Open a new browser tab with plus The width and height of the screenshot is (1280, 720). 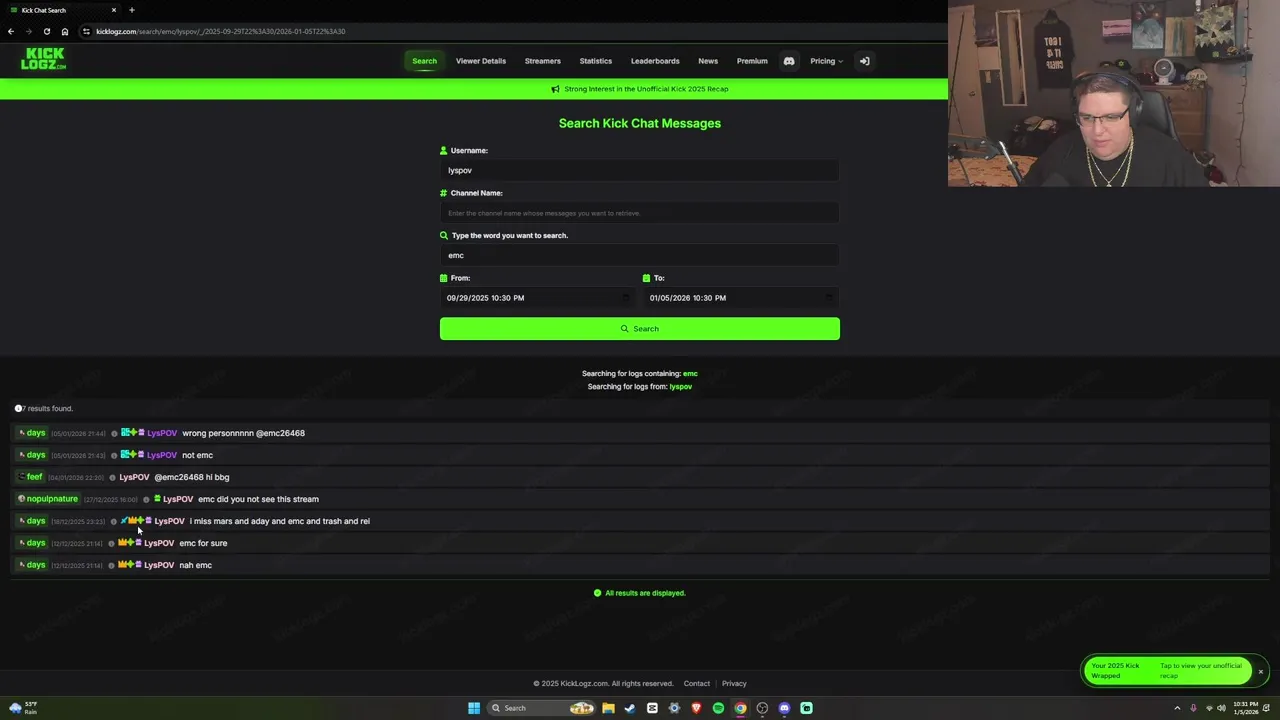click(x=131, y=10)
